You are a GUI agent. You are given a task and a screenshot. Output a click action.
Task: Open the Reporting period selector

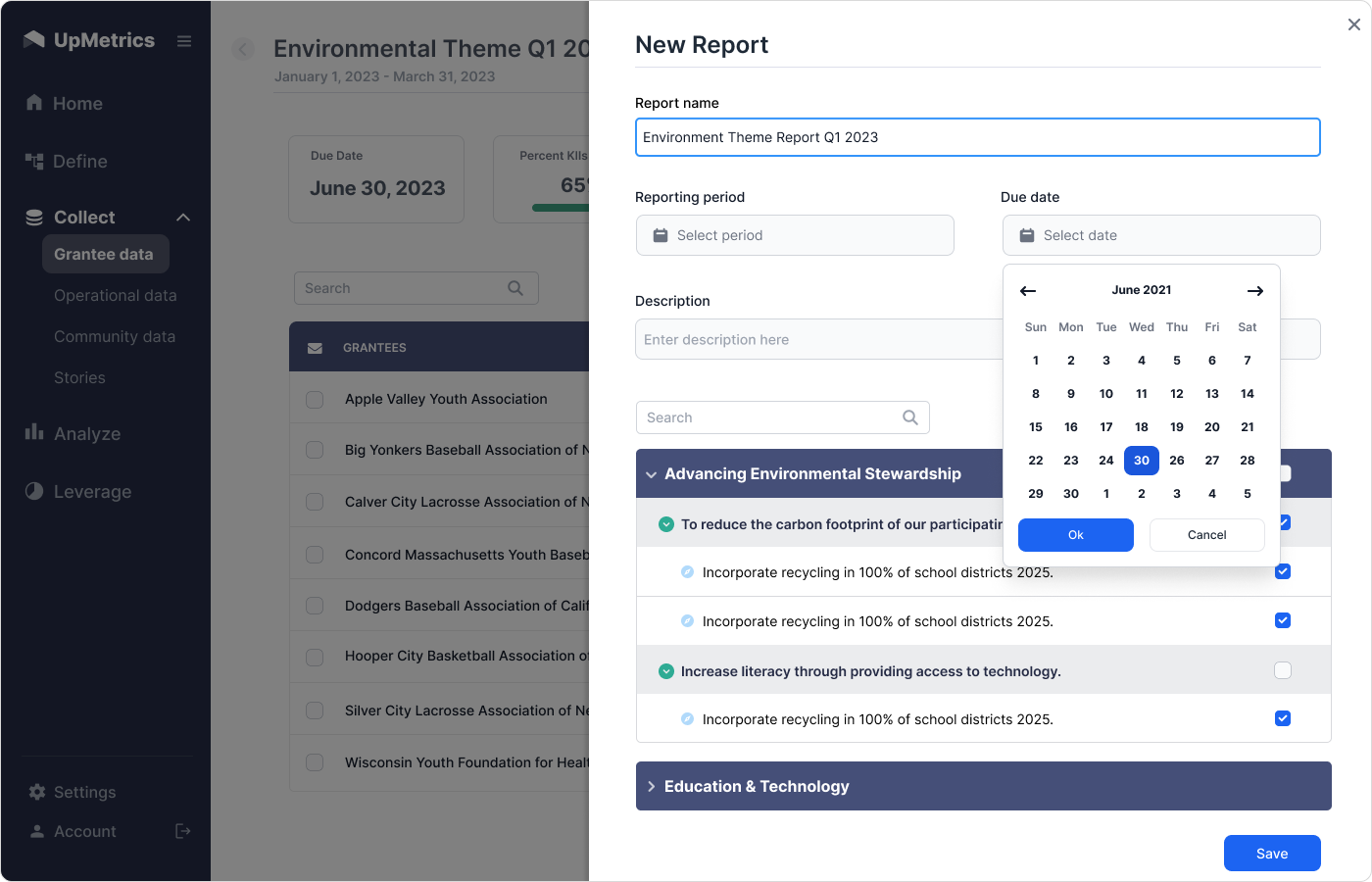click(795, 235)
